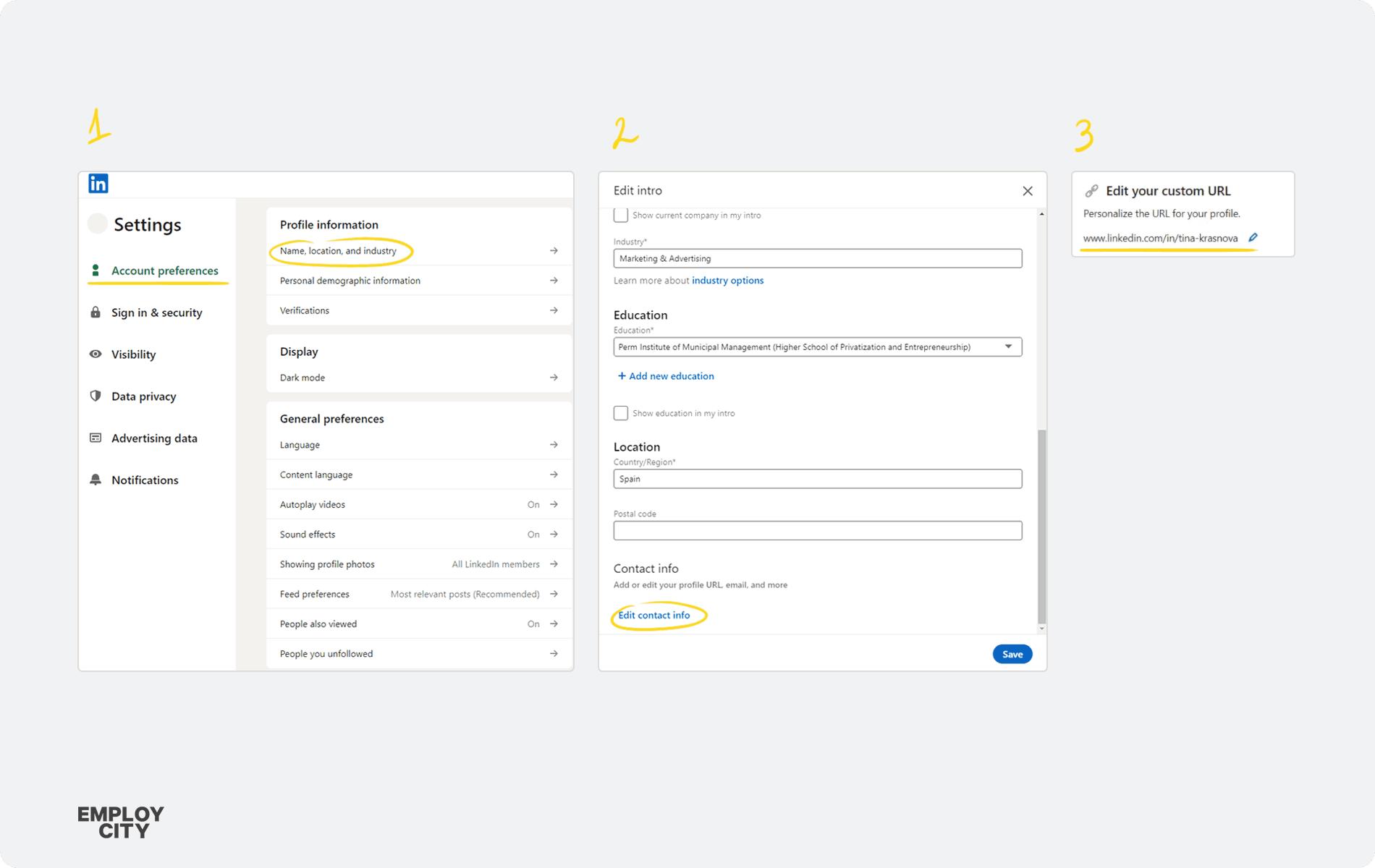The width and height of the screenshot is (1375, 868).
Task: Click the Country/Region field showing Spain
Action: tap(818, 479)
